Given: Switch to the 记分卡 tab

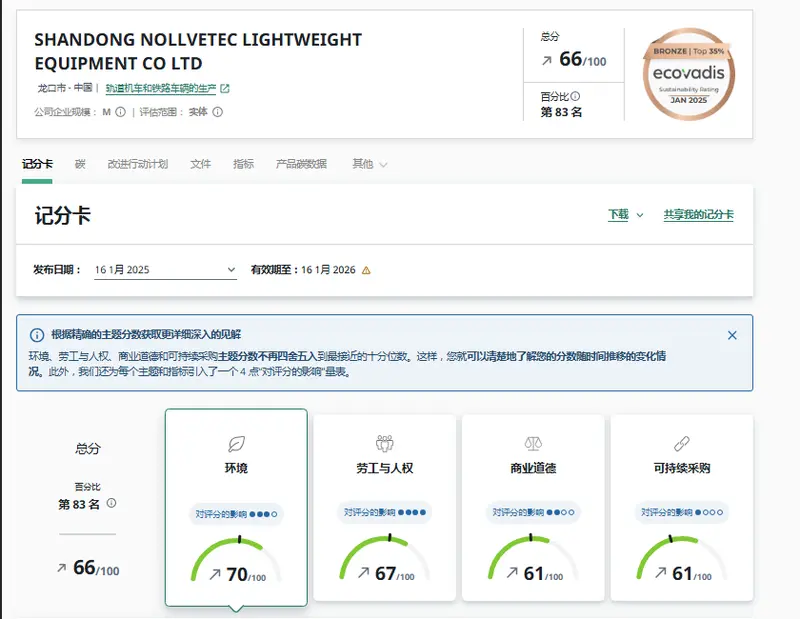Looking at the screenshot, I should point(37,164).
